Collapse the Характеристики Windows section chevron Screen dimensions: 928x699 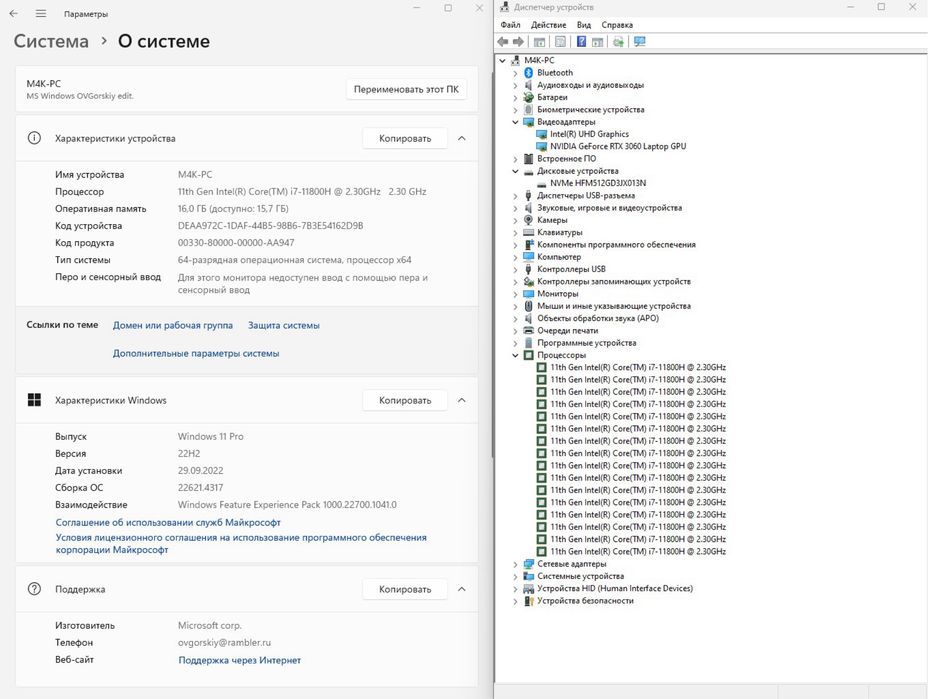[462, 400]
